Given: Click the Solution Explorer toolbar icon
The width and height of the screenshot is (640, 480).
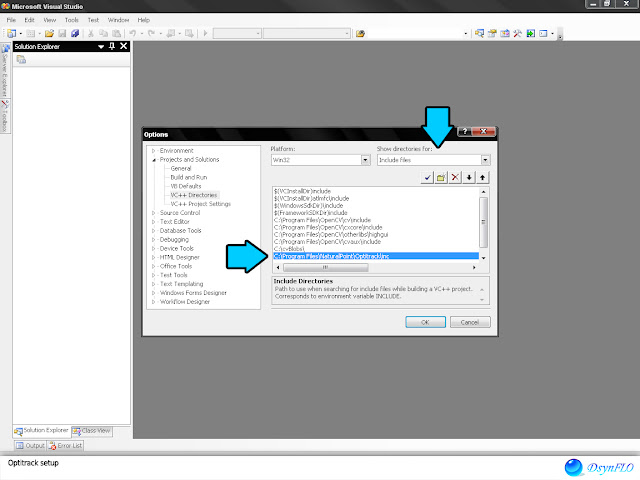Looking at the screenshot, I should (x=479, y=33).
